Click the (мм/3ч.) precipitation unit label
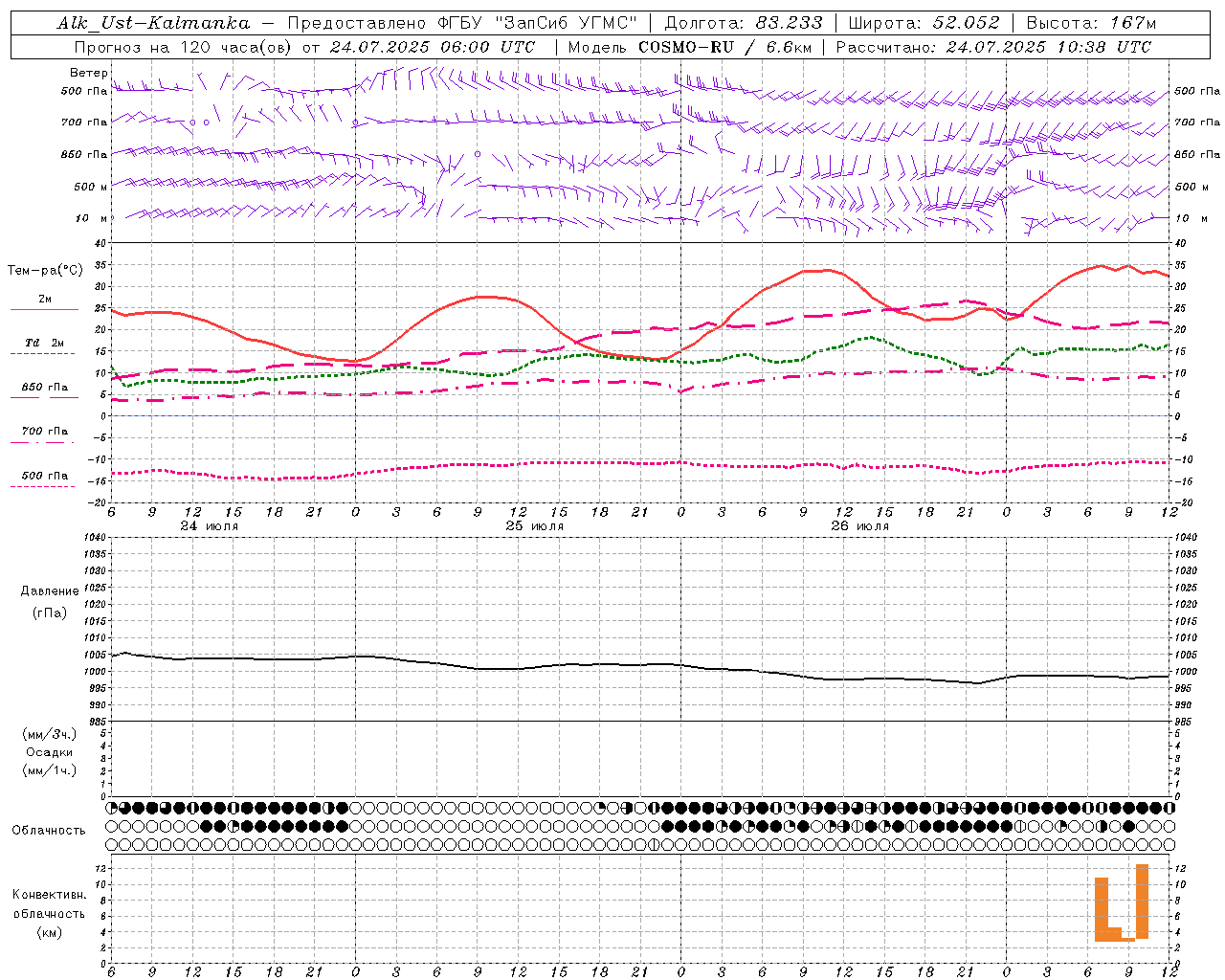1225x980 pixels. pos(50,734)
